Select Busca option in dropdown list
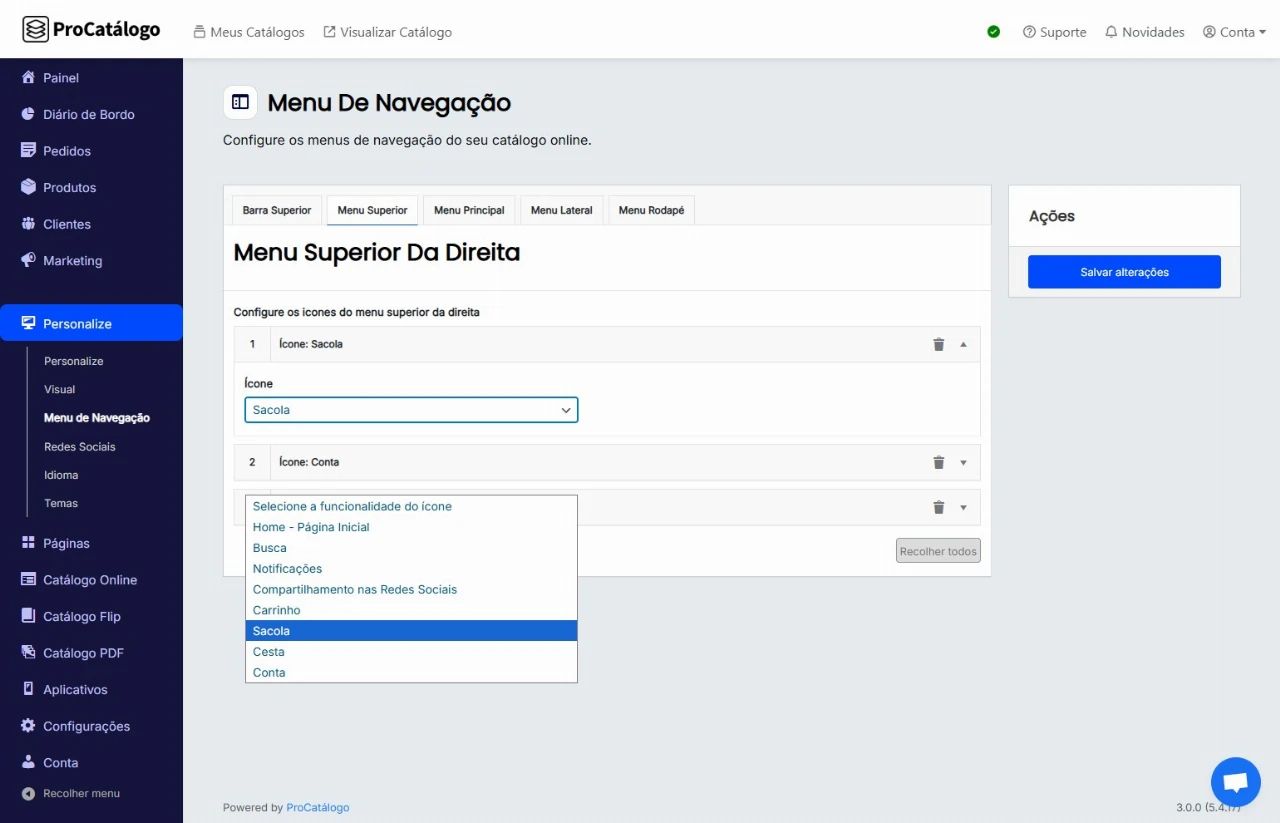The width and height of the screenshot is (1280, 823). [x=269, y=548]
